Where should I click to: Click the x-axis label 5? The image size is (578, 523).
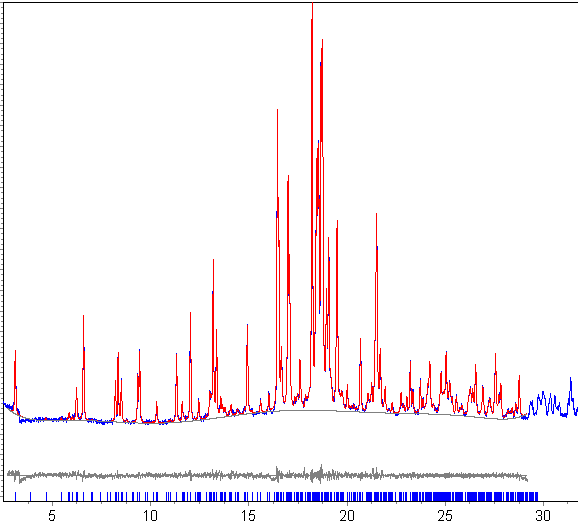[x=52, y=515]
